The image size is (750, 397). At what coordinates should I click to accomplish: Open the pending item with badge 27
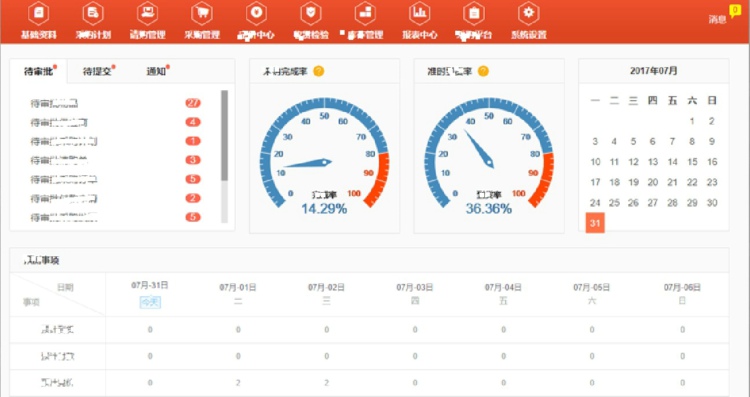115,103
